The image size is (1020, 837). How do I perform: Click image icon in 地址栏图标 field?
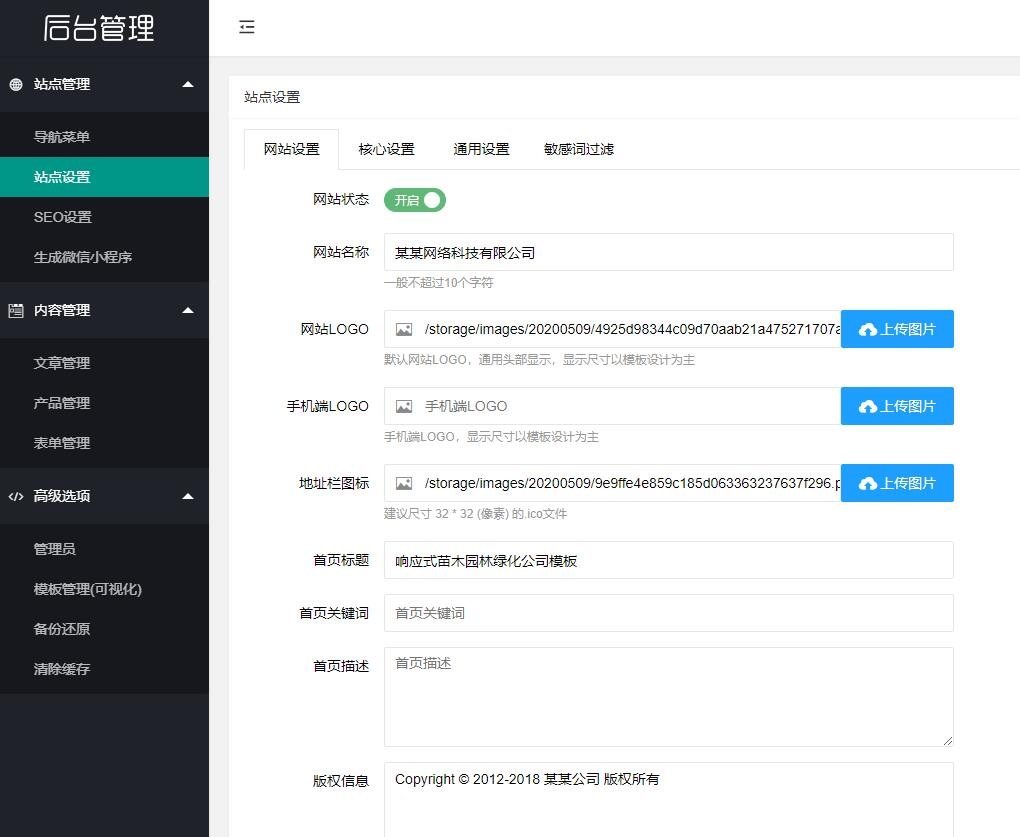[404, 483]
